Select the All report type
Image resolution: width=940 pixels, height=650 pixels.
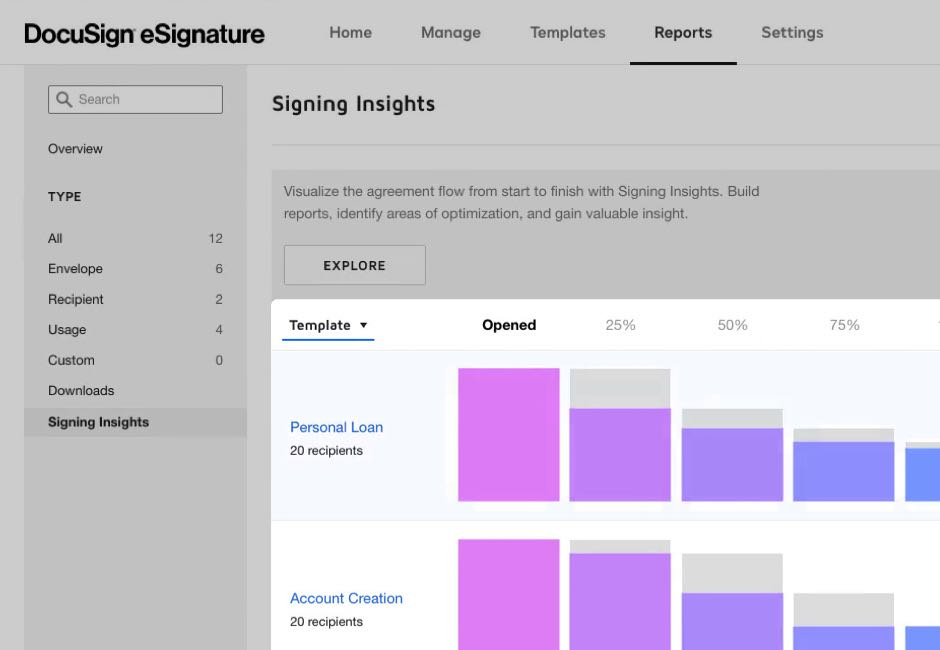pyautogui.click(x=55, y=238)
